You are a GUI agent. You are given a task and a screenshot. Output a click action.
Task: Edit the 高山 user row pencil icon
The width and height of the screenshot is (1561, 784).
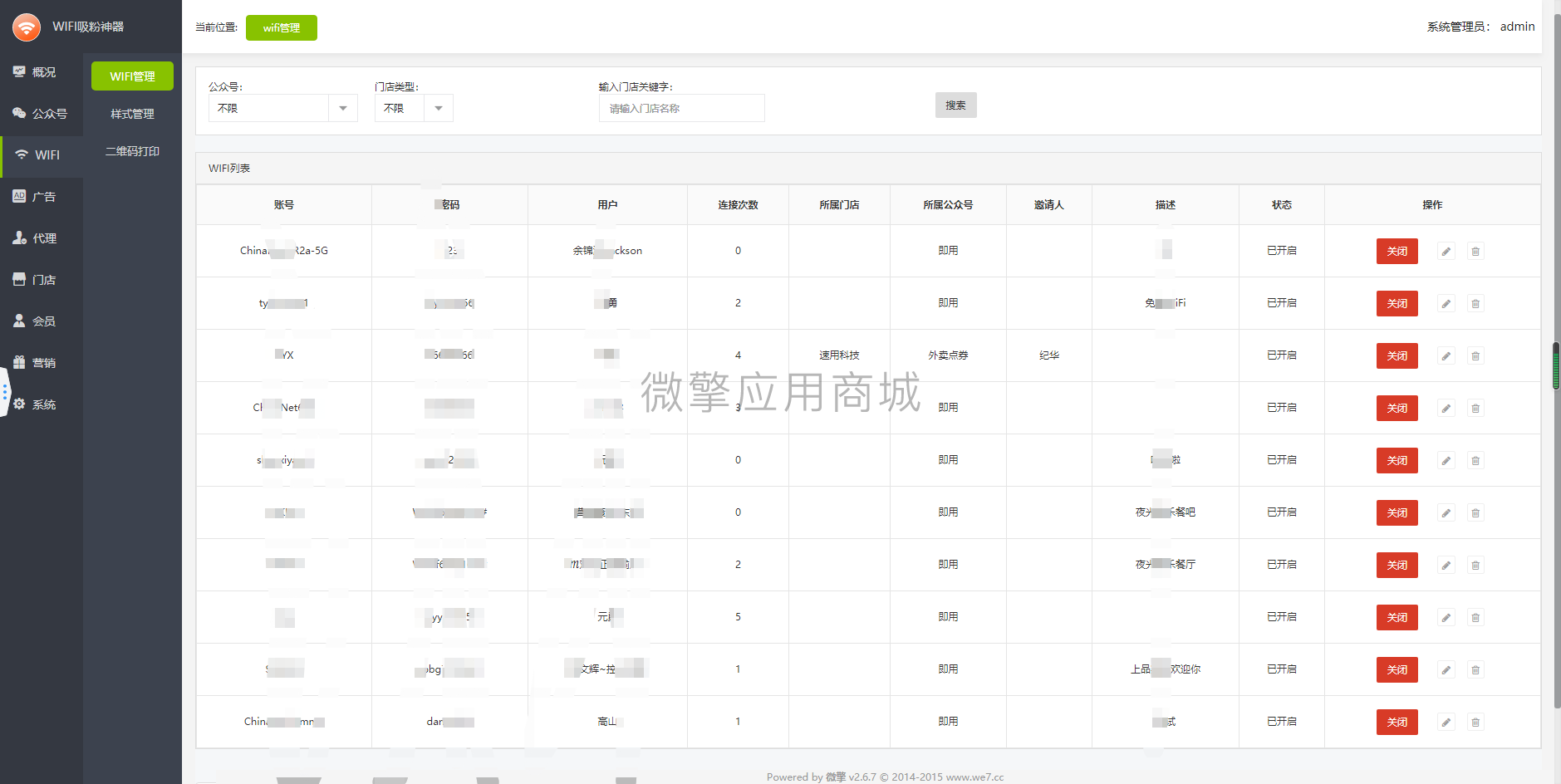pyautogui.click(x=1446, y=722)
